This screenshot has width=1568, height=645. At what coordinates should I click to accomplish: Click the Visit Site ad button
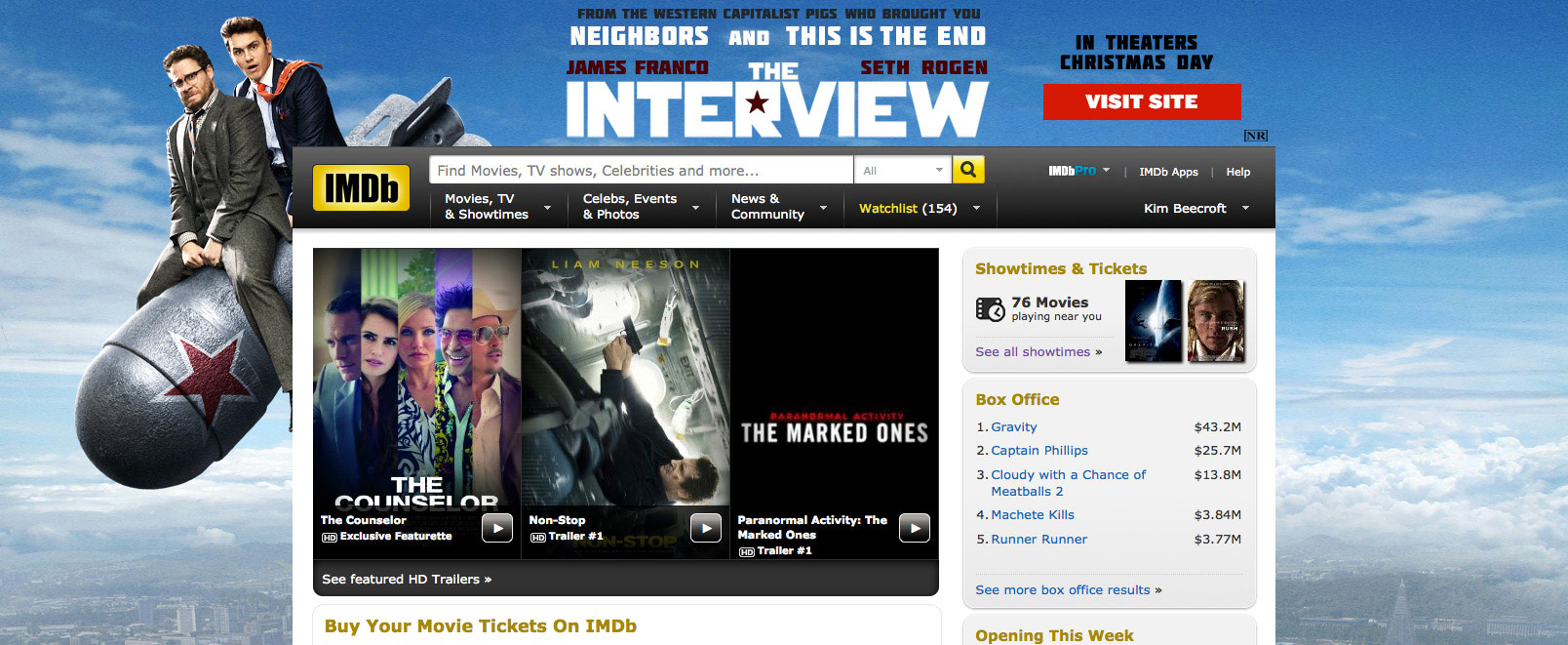click(x=1142, y=101)
